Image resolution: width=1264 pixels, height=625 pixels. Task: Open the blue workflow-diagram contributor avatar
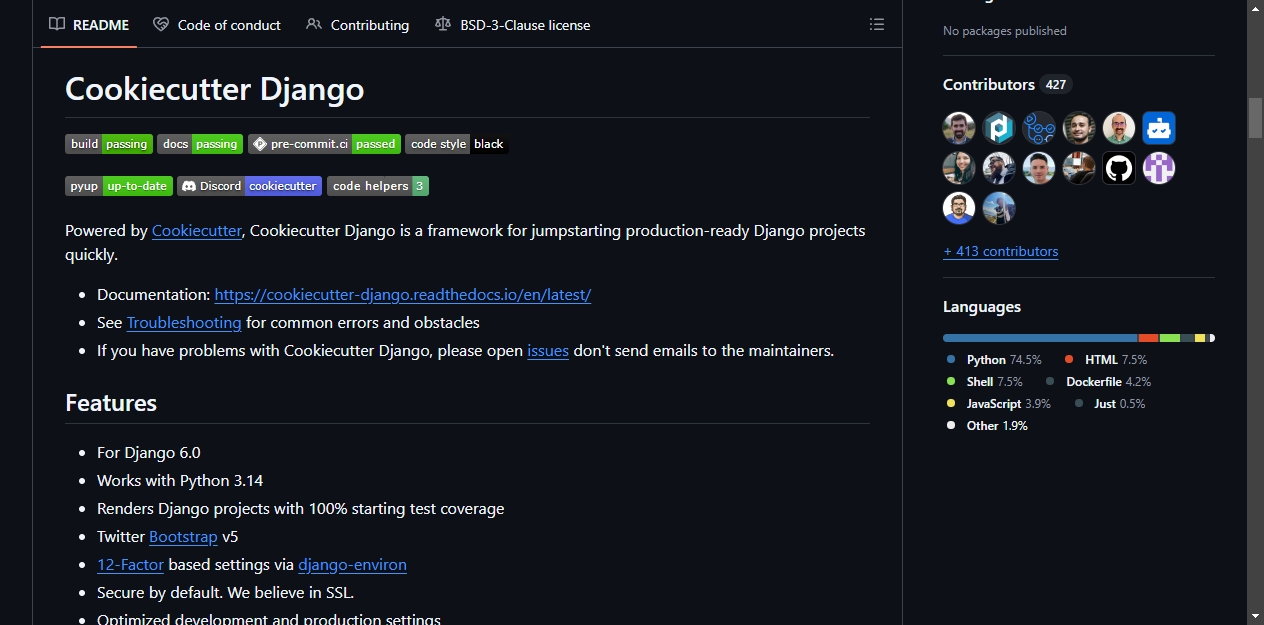1039,128
